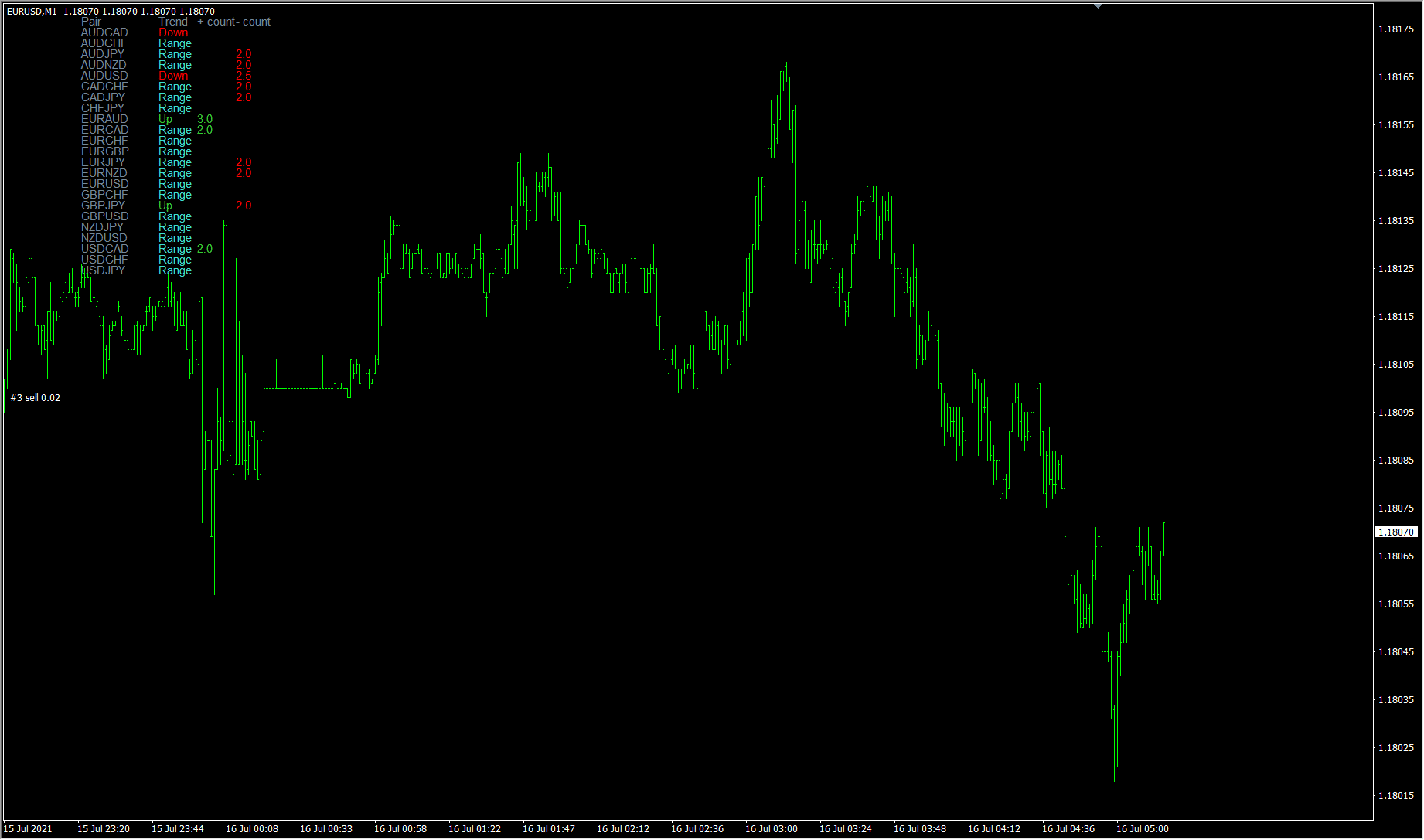1424x840 pixels.
Task: Click the 1.18175 price scale label
Action: click(1395, 29)
